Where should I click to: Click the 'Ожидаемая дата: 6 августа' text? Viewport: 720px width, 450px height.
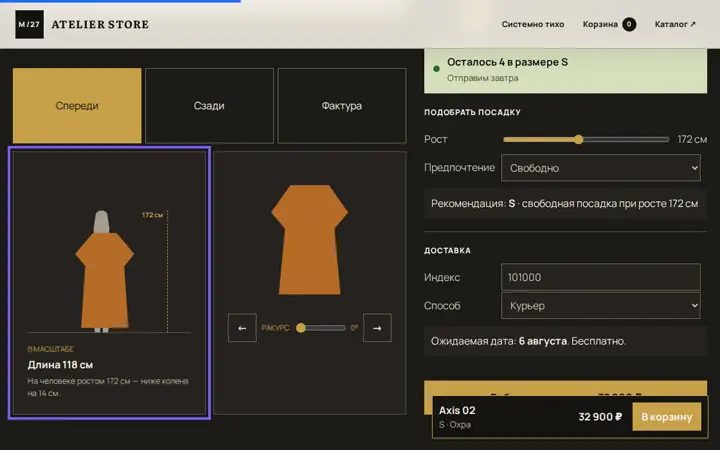(x=499, y=341)
